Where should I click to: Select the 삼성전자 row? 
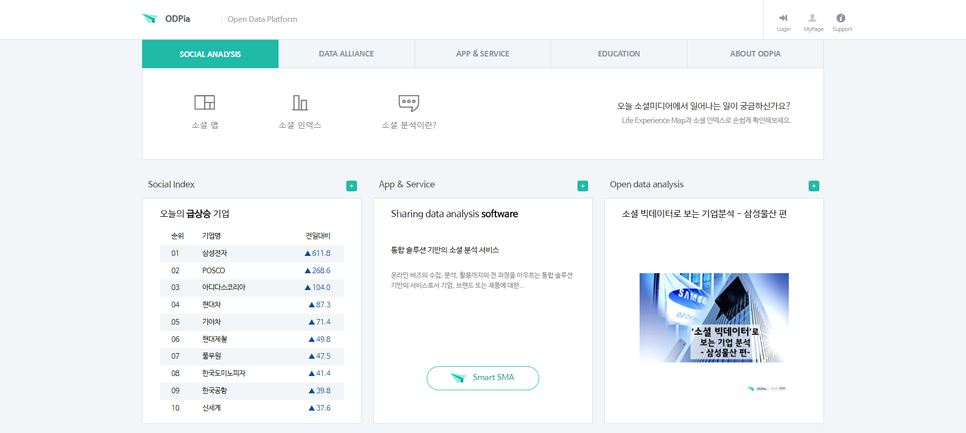pos(252,253)
